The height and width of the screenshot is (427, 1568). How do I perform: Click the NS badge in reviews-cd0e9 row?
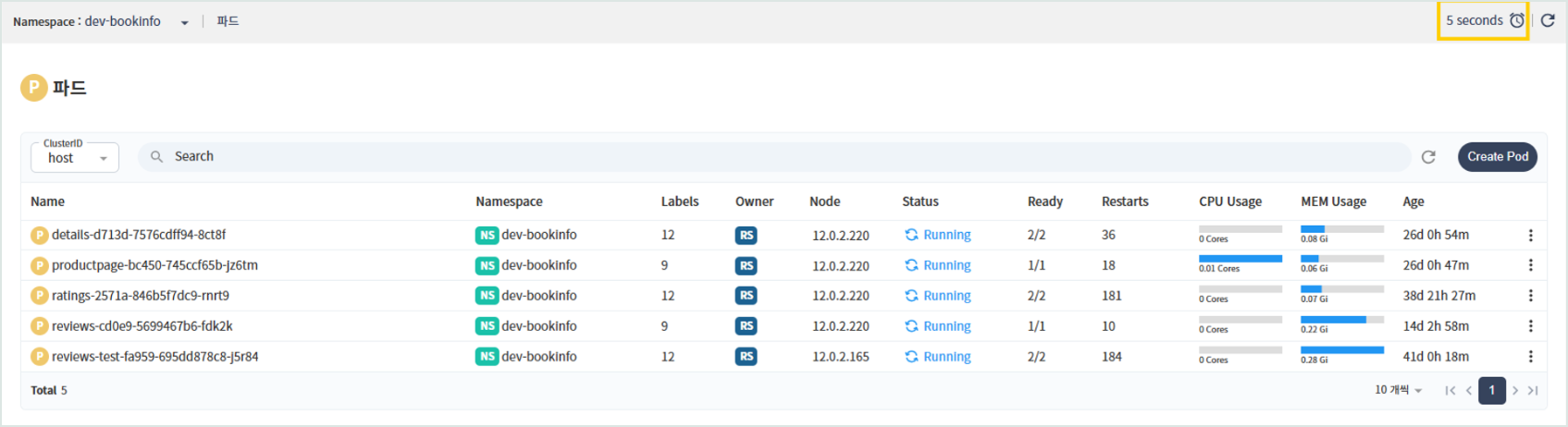point(487,326)
